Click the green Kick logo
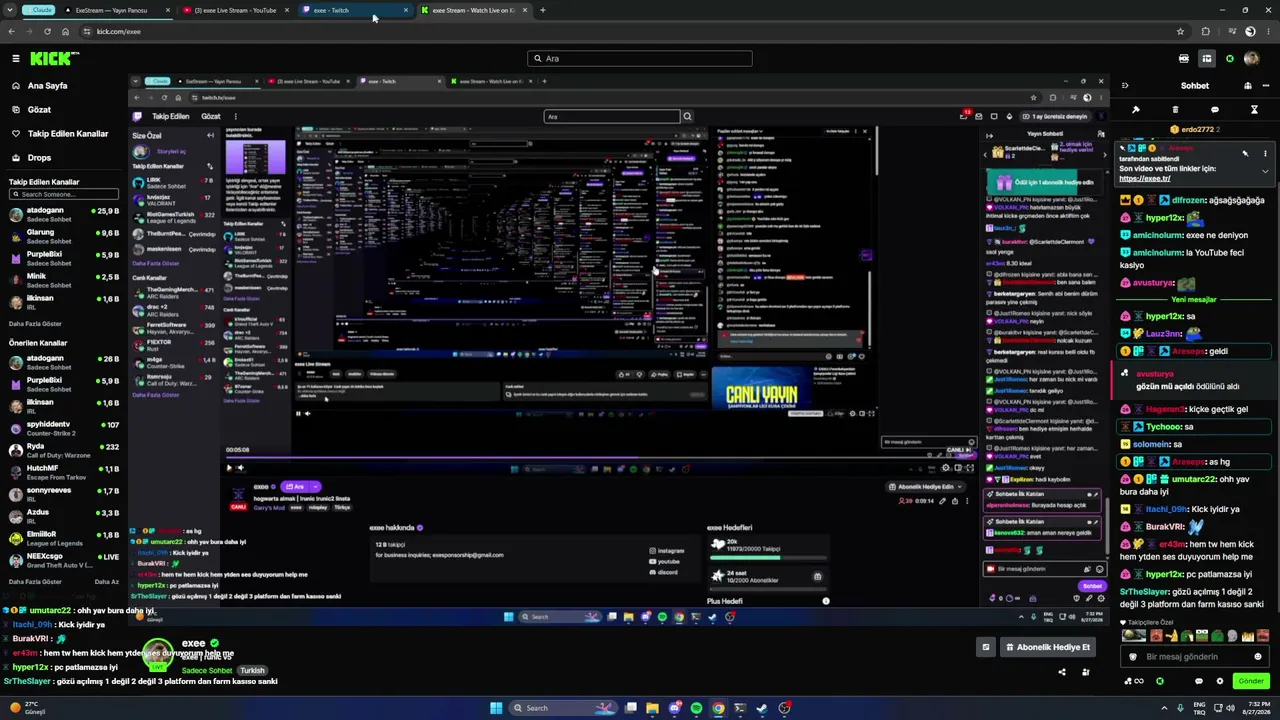1280x720 pixels. click(x=49, y=59)
